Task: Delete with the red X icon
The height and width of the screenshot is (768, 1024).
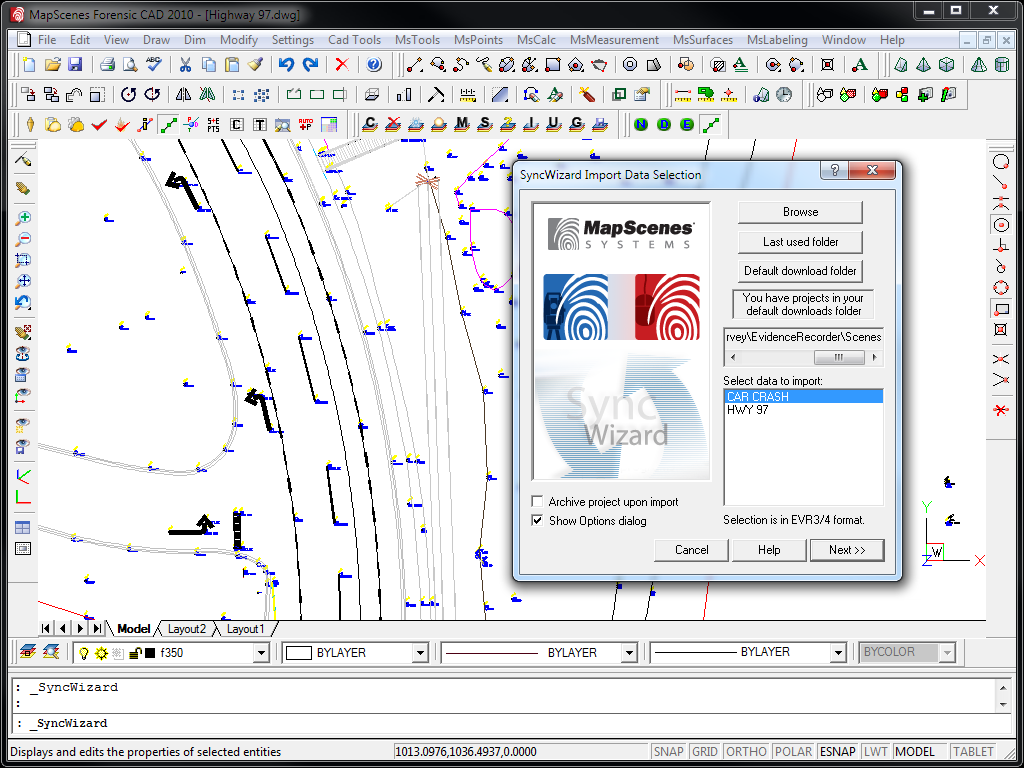Action: pyautogui.click(x=342, y=65)
